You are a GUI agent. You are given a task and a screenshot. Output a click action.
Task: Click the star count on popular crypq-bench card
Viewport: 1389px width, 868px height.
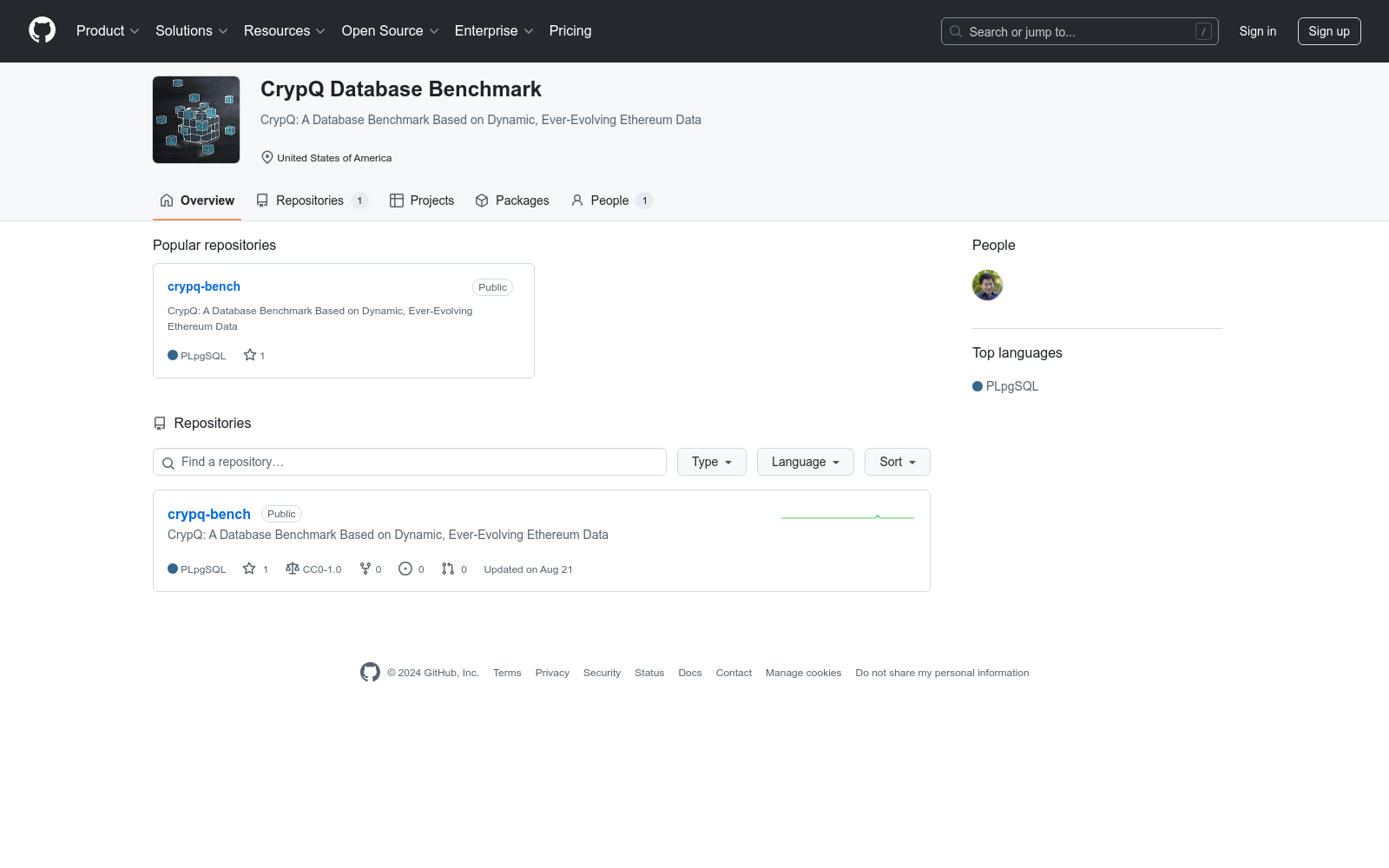[x=254, y=355]
